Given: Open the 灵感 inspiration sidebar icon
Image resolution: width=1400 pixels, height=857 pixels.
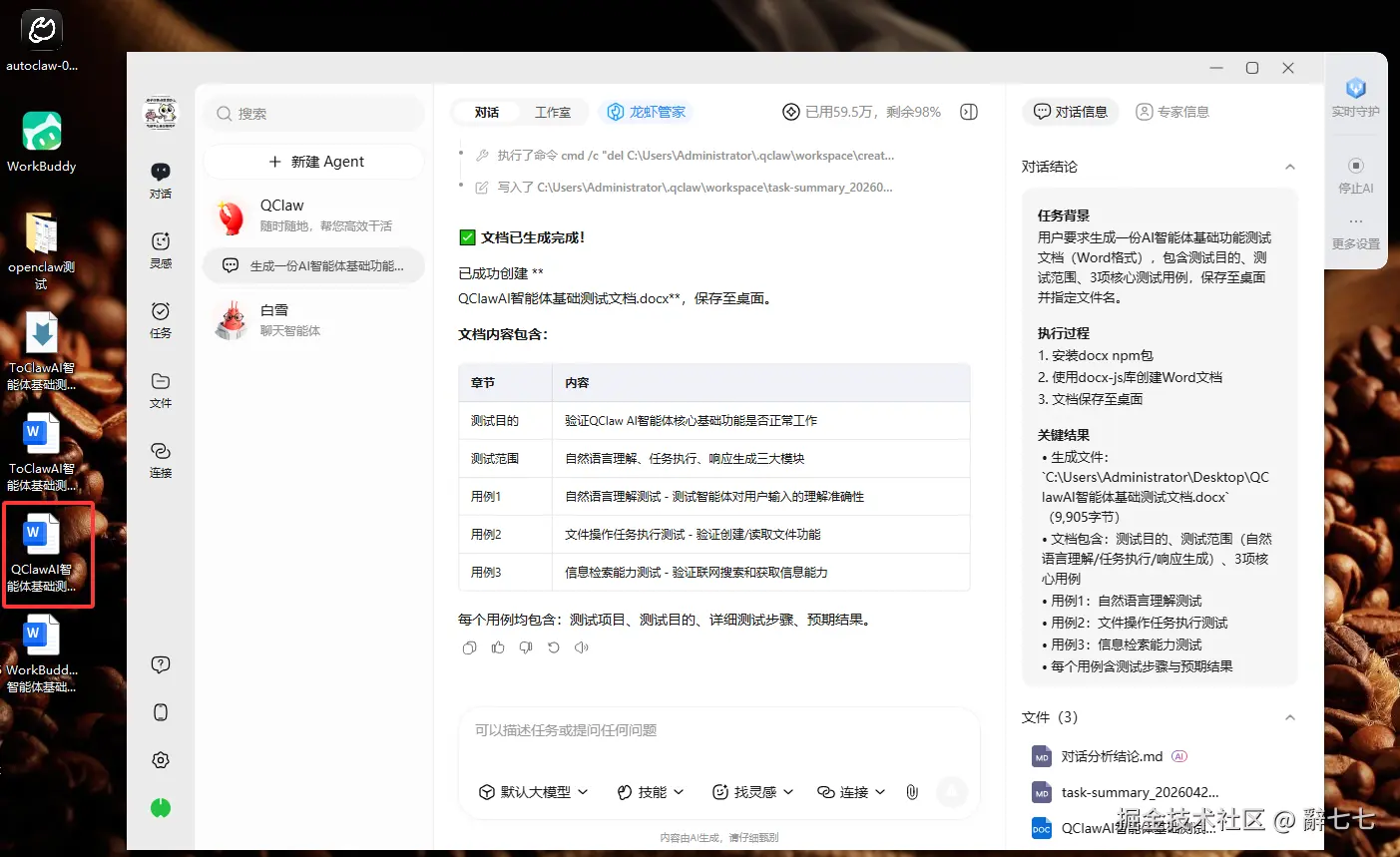Looking at the screenshot, I should 161,249.
